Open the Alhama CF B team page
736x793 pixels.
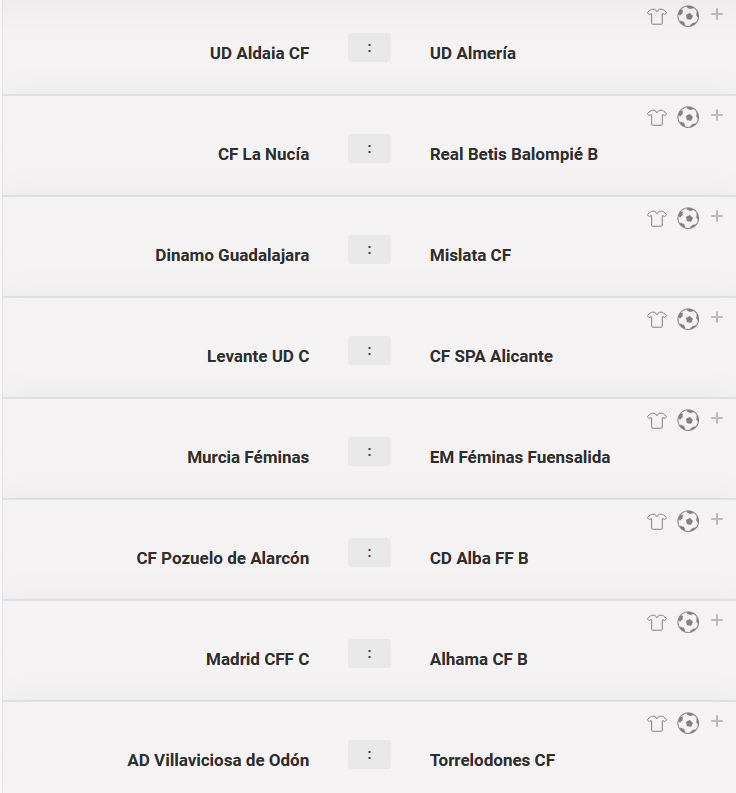[479, 660]
